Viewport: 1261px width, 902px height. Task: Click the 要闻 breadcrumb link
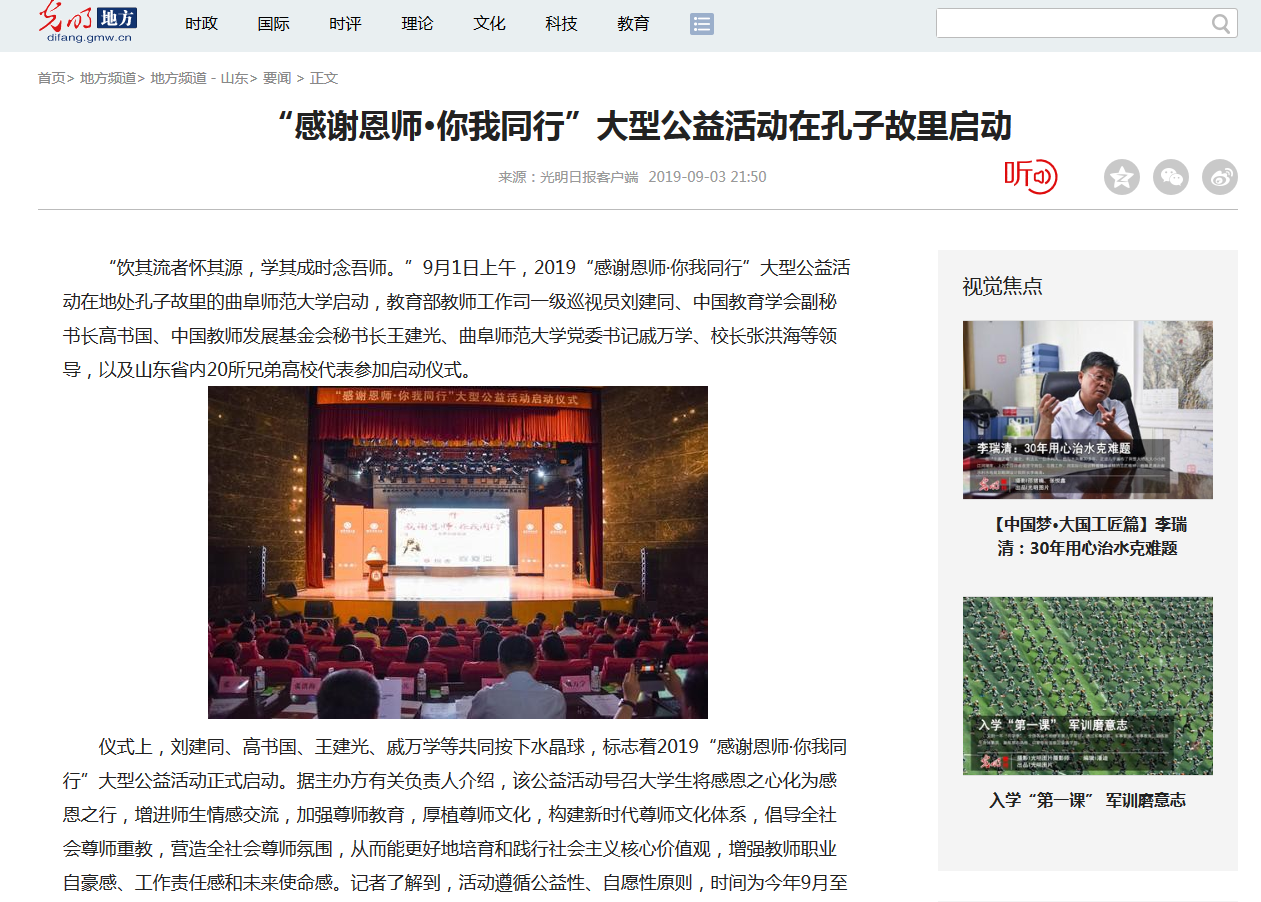(277, 78)
